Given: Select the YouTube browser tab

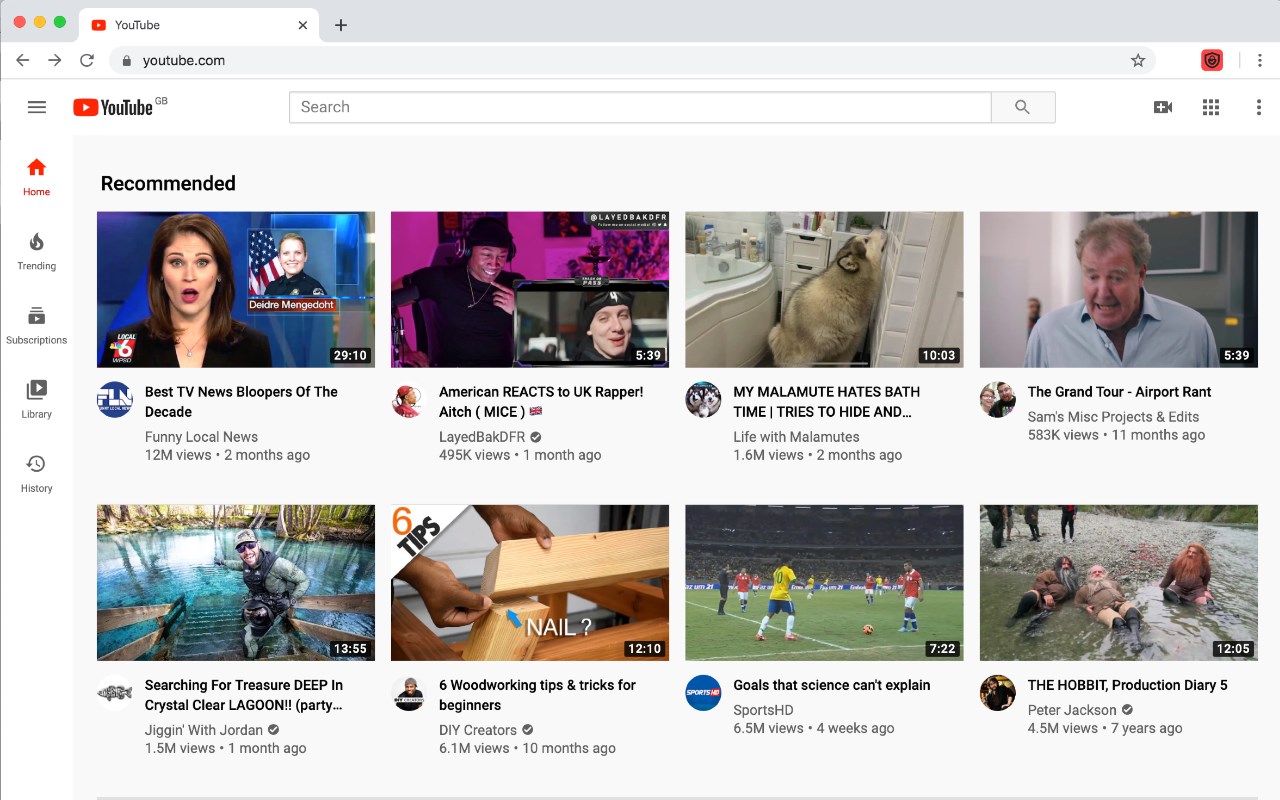Looking at the screenshot, I should [x=200, y=25].
